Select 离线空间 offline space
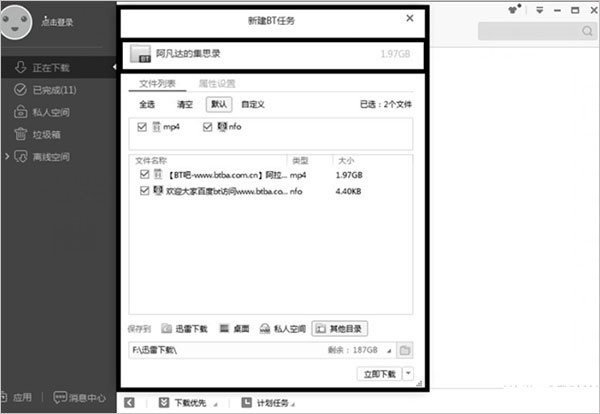600x414 pixels. 51,157
